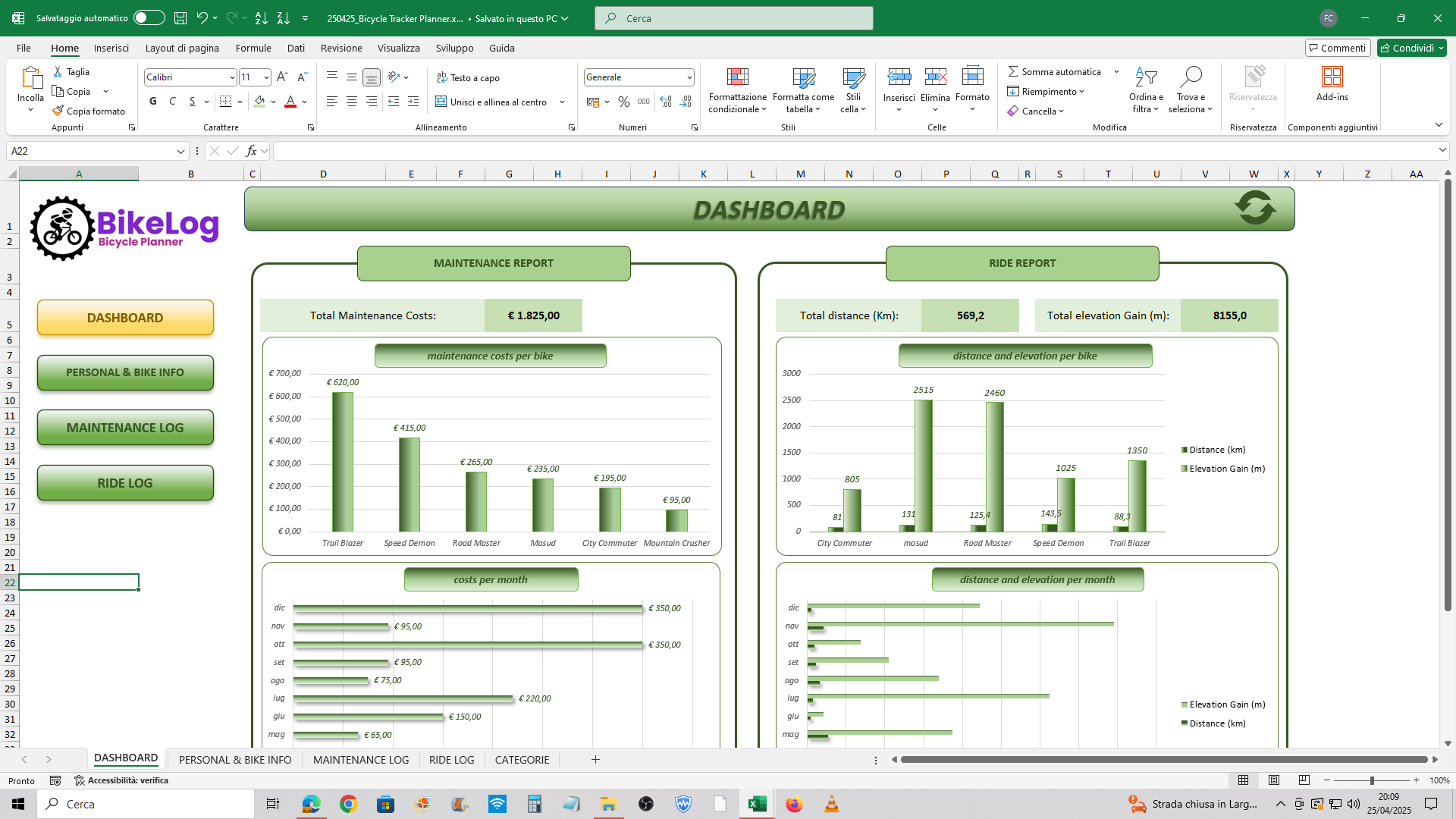Open insert function (fx) dialog
This screenshot has width=1456, height=819.
[251, 151]
